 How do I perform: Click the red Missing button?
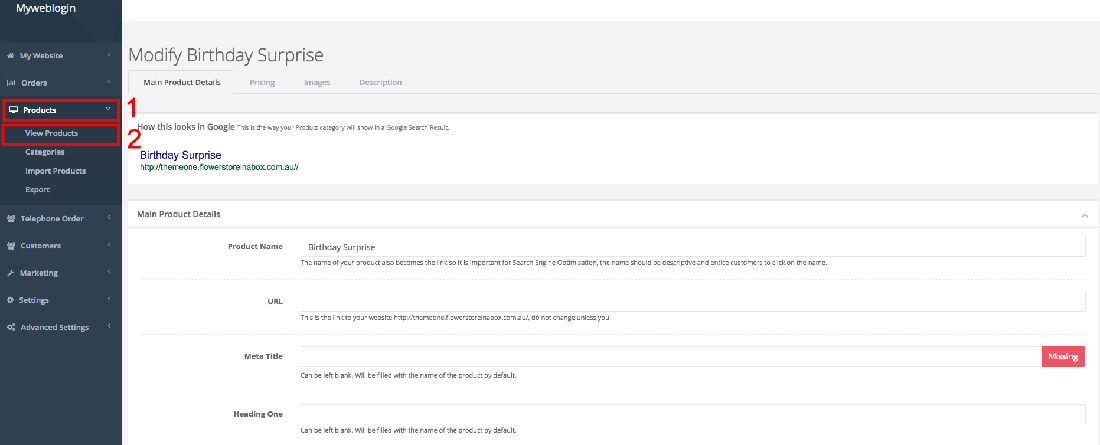point(1063,357)
